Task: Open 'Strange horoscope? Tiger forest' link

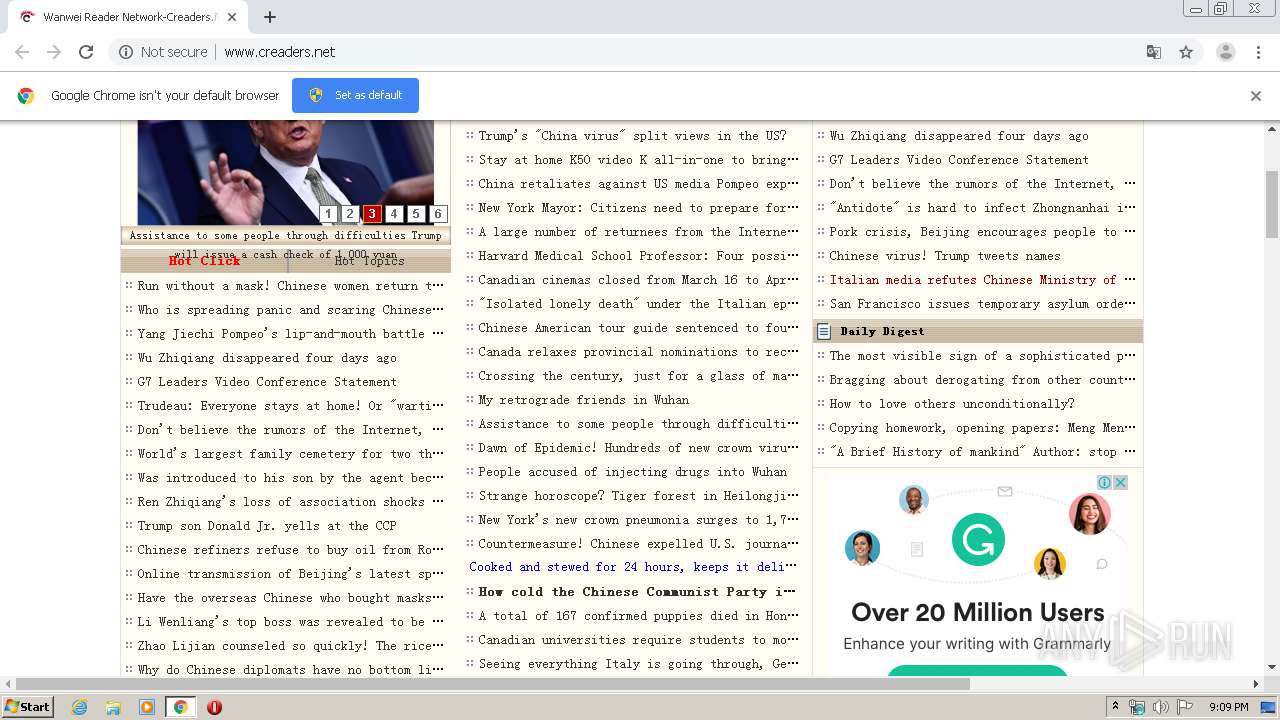Action: coord(639,496)
